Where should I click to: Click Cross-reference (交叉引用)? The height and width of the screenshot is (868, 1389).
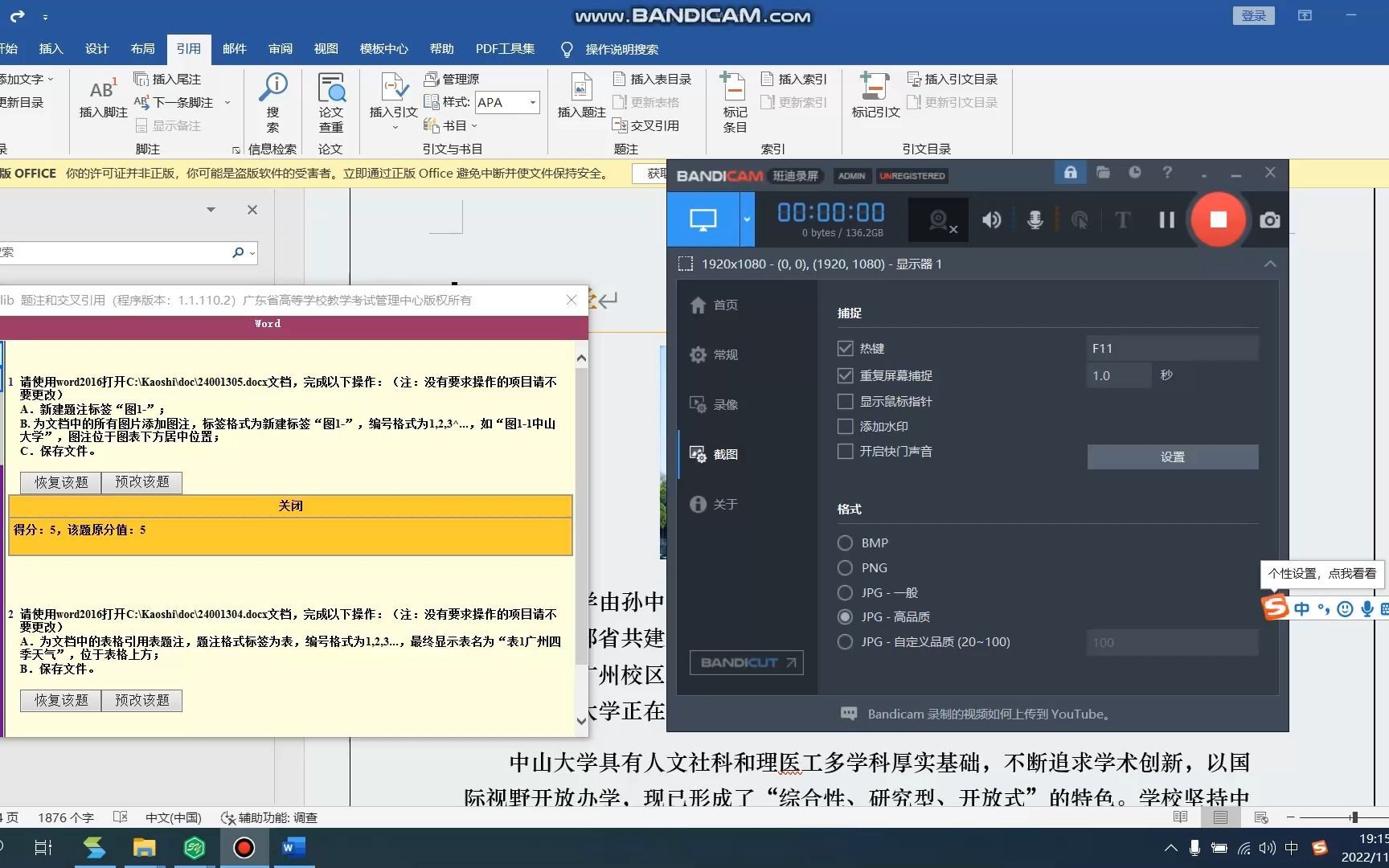tap(646, 125)
